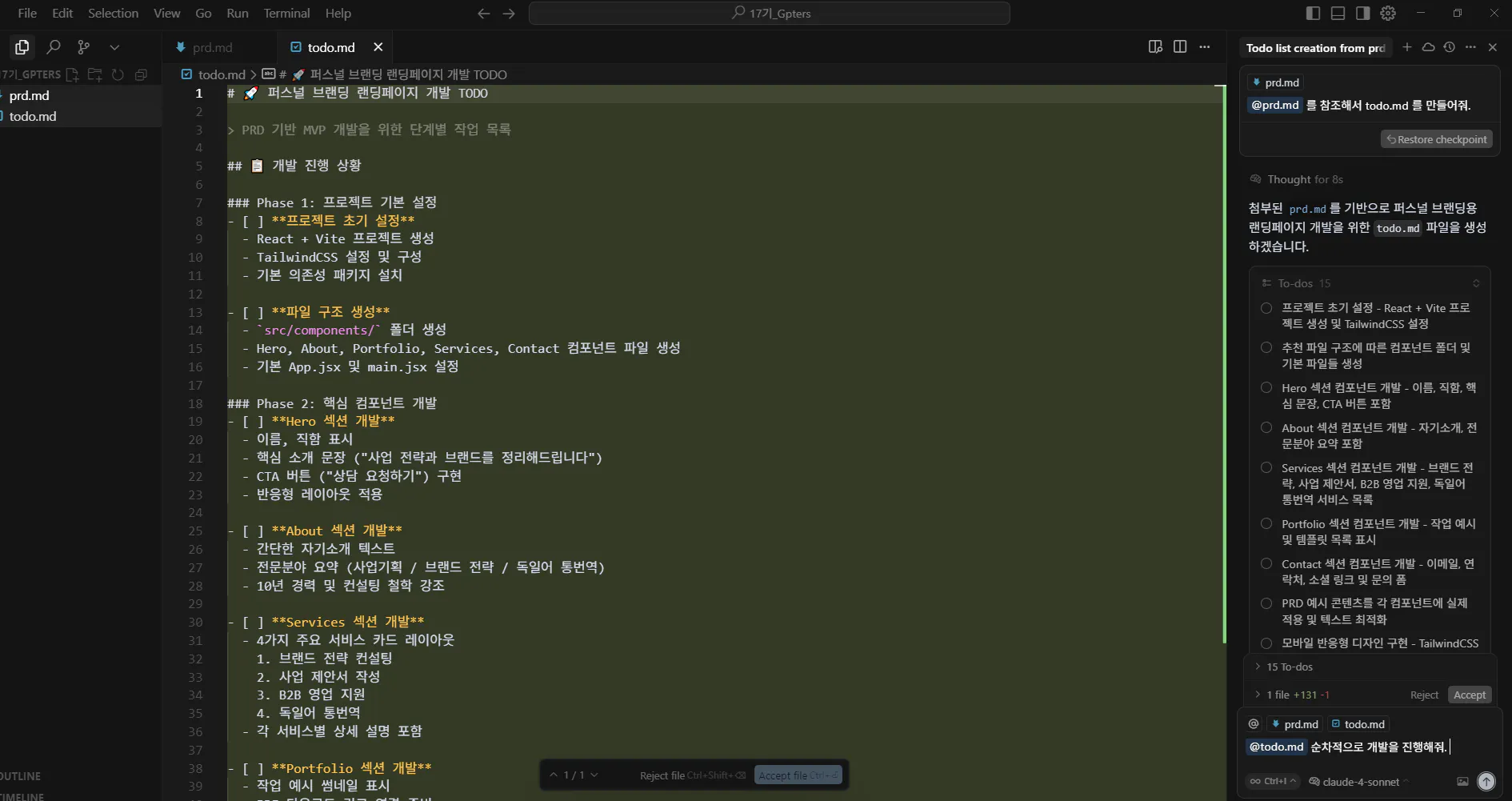Open settings gear in title bar
Viewport: 1512px width, 801px height.
pos(1388,14)
